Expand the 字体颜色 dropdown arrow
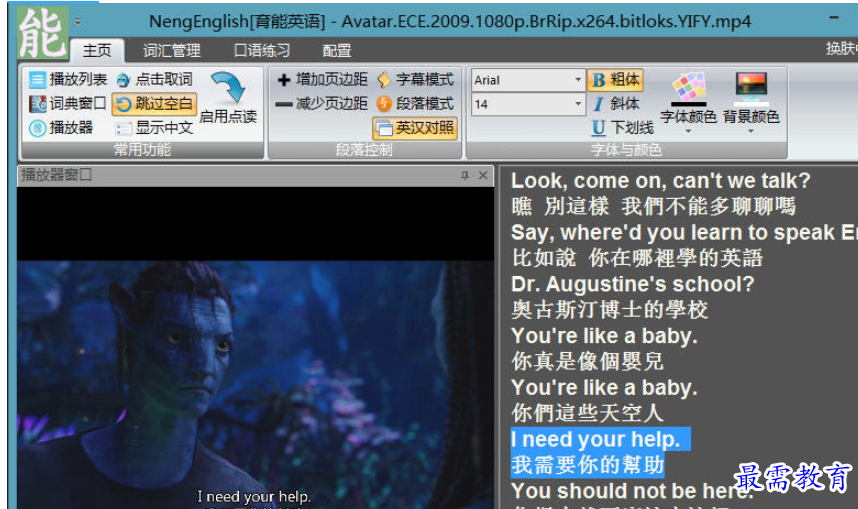The width and height of the screenshot is (858, 509). pyautogui.click(x=688, y=131)
